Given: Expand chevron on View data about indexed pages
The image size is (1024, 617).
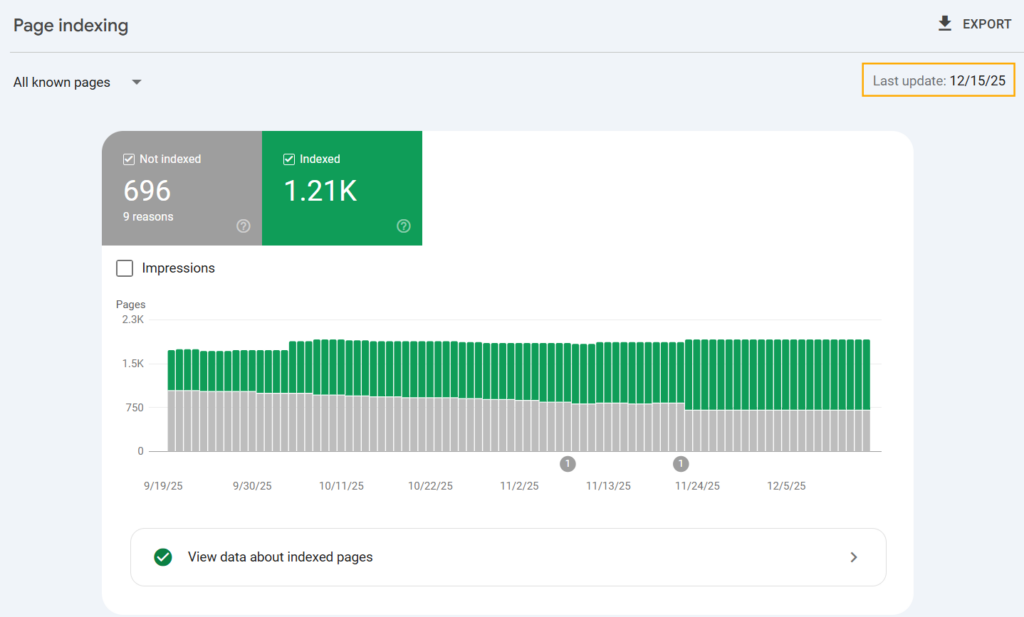Looking at the screenshot, I should point(853,557).
